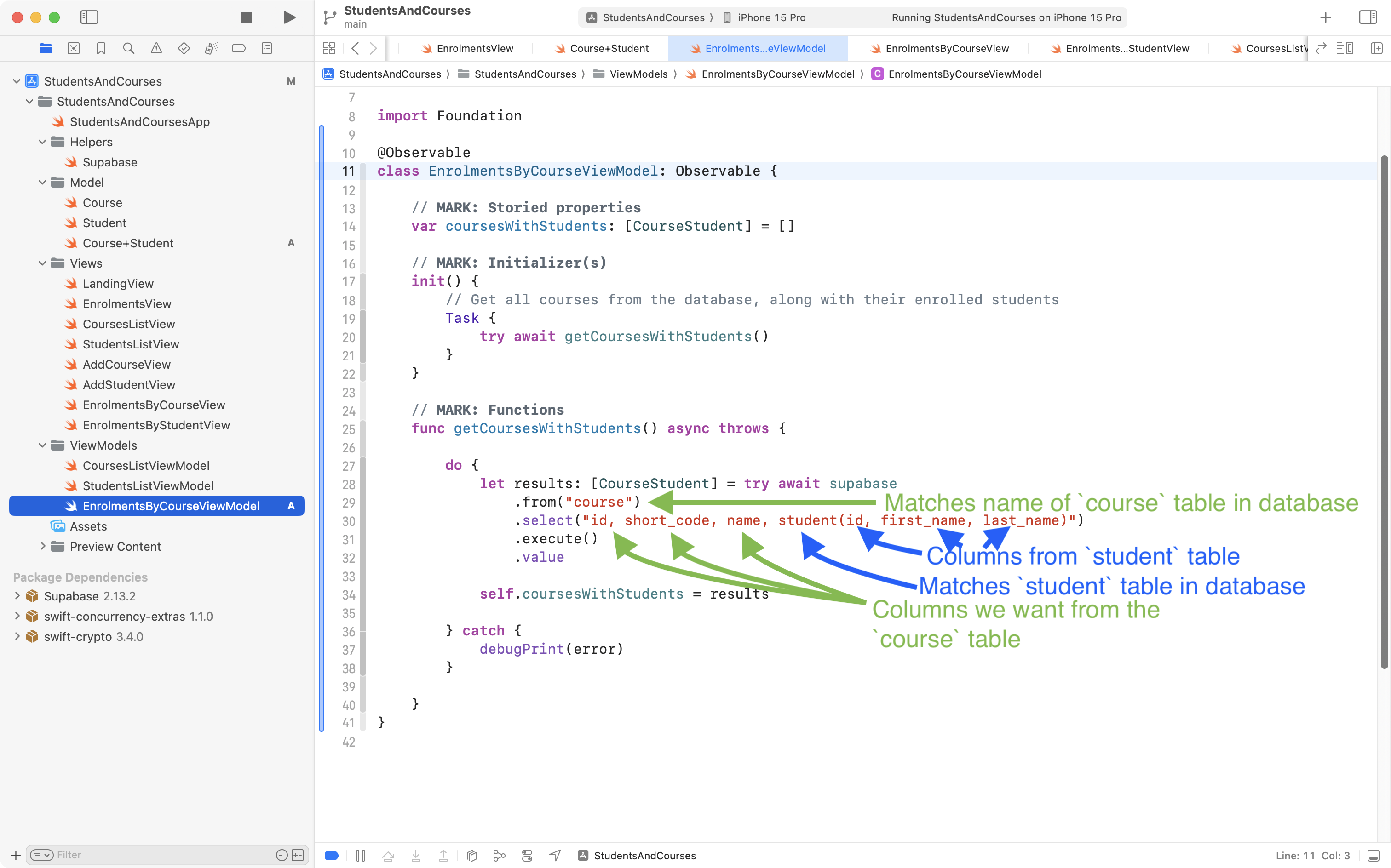The height and width of the screenshot is (868, 1391).
Task: Open the Issue navigator warning icon
Action: point(156,49)
